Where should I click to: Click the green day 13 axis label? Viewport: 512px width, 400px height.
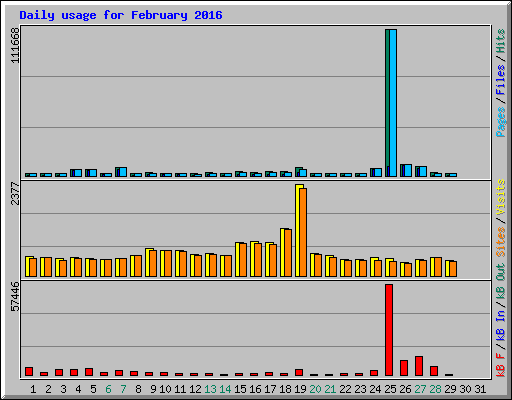(x=210, y=389)
